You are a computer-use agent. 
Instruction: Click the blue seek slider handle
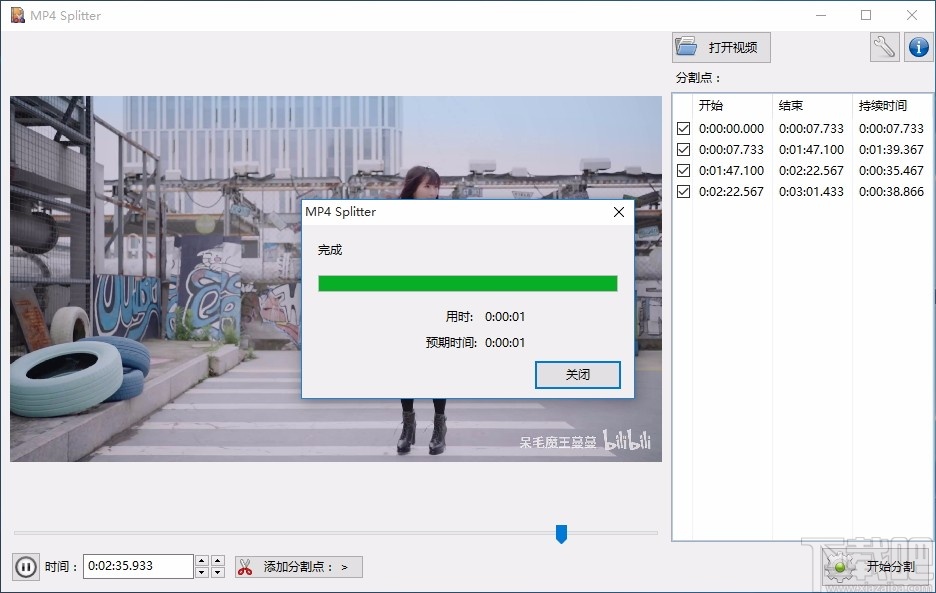[x=561, y=534]
